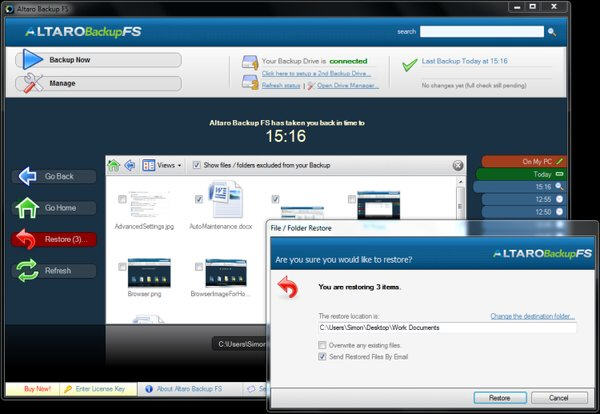Click the magnifier icon beside 15:16 entry
600x414 pixels.
(x=559, y=186)
